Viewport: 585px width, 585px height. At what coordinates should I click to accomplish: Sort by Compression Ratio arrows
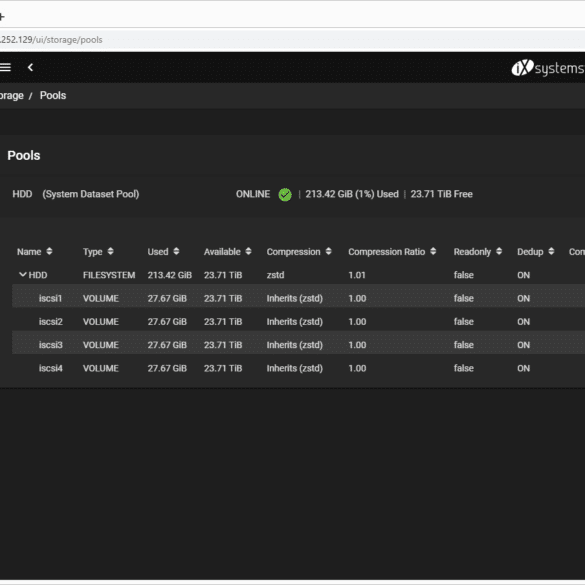point(433,251)
